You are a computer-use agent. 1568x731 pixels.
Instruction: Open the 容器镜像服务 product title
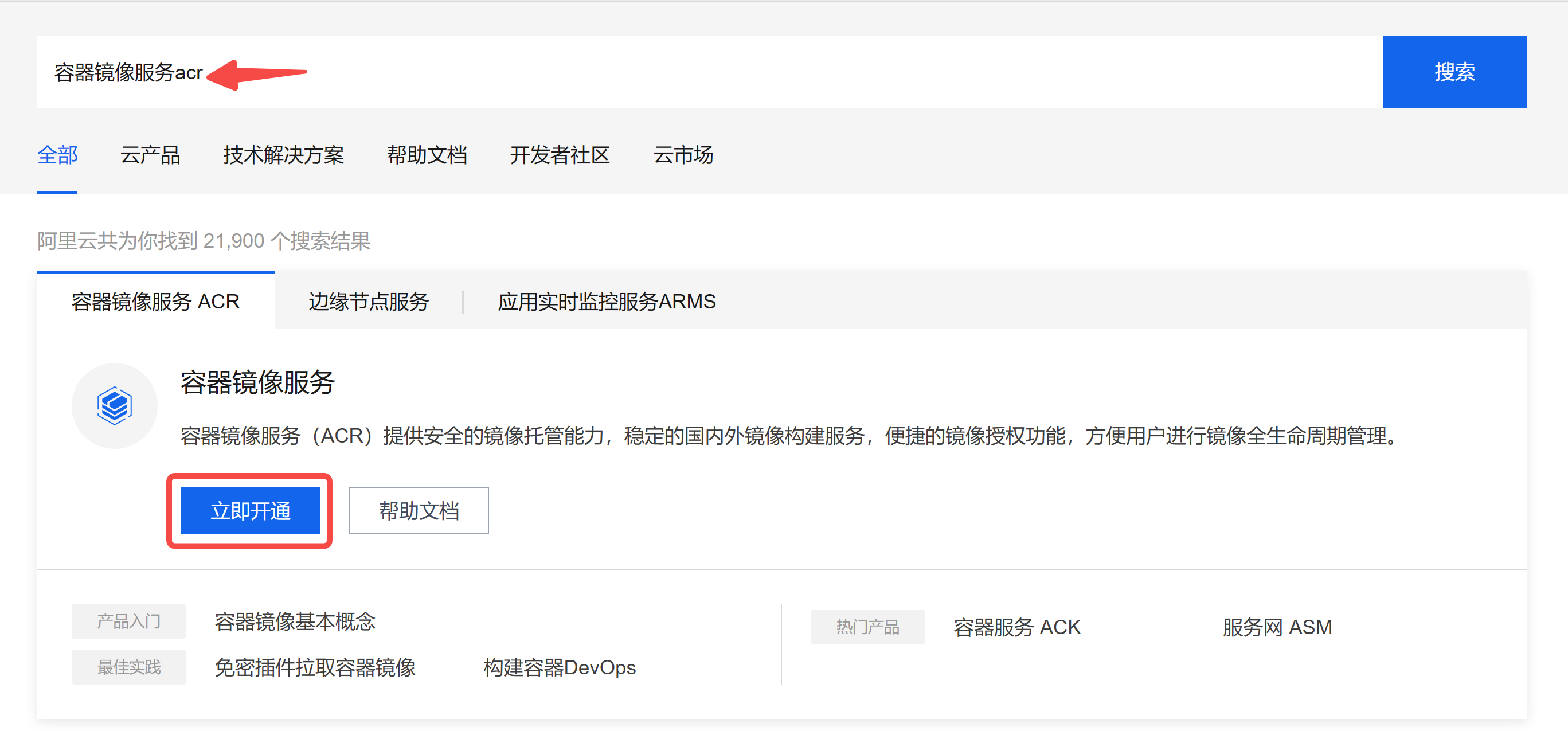257,382
